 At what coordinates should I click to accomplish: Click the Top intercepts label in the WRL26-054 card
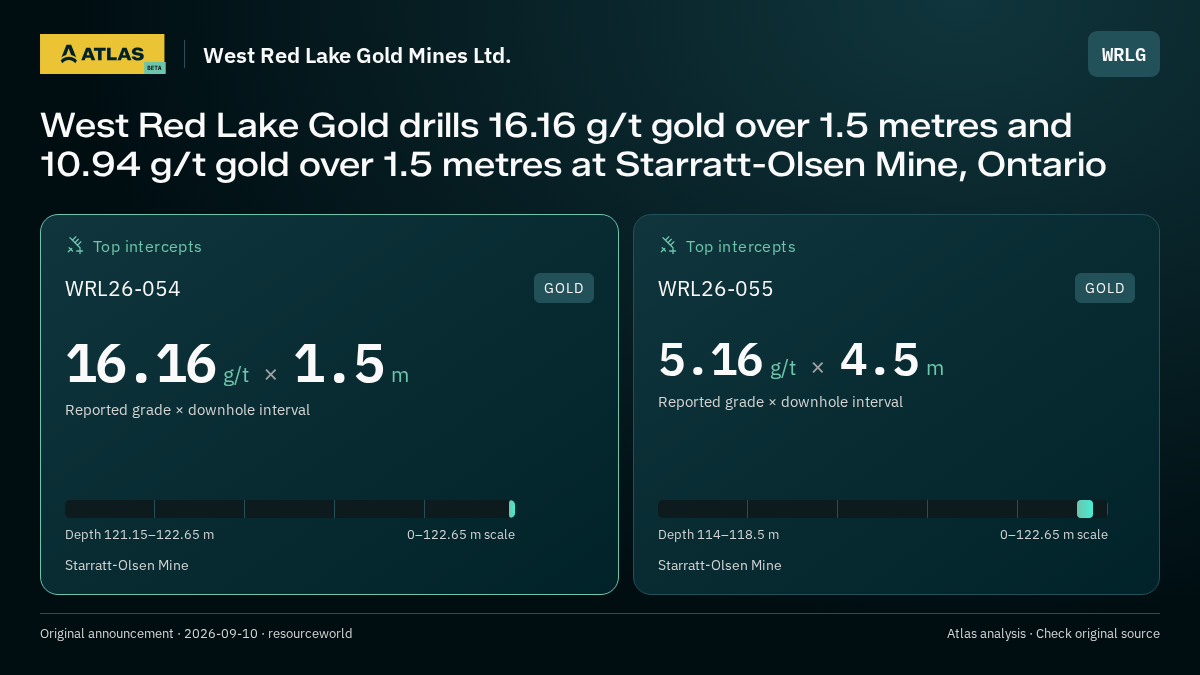pyautogui.click(x=147, y=246)
